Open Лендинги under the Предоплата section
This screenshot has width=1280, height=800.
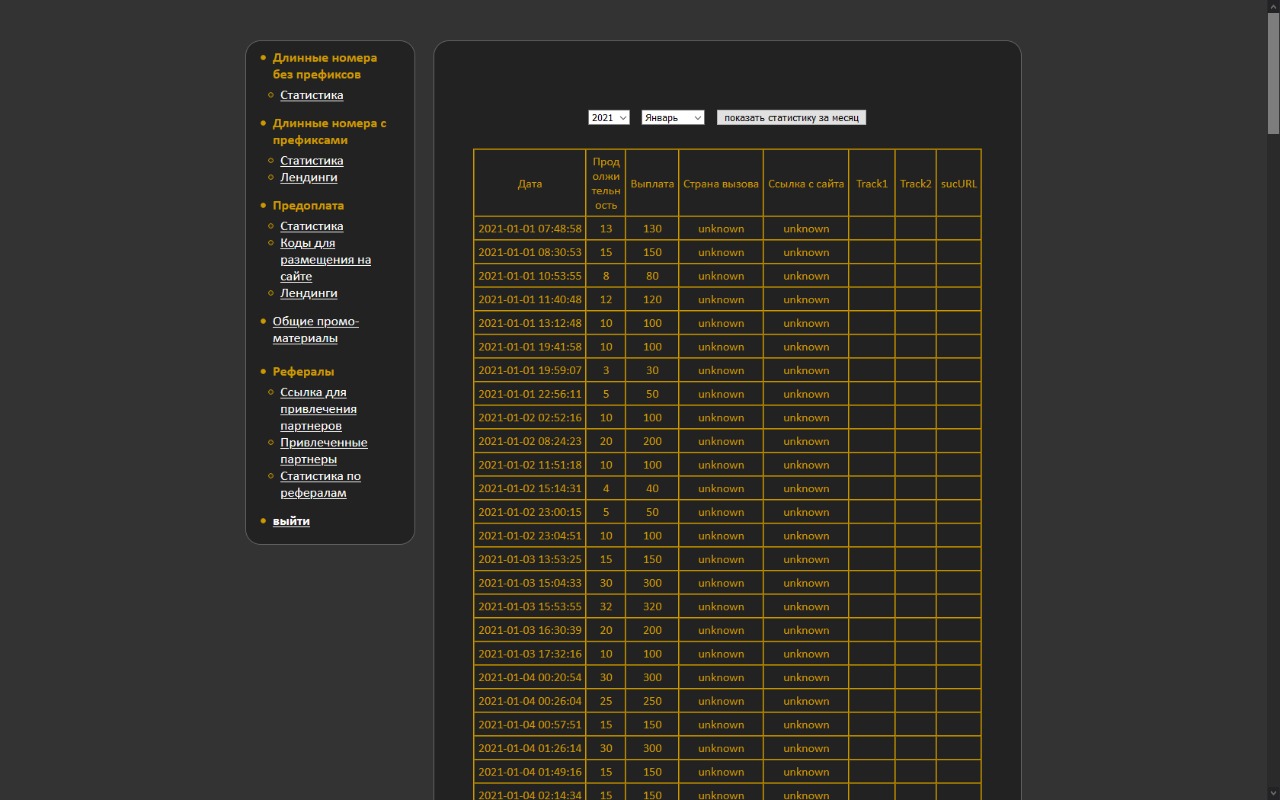click(x=308, y=293)
